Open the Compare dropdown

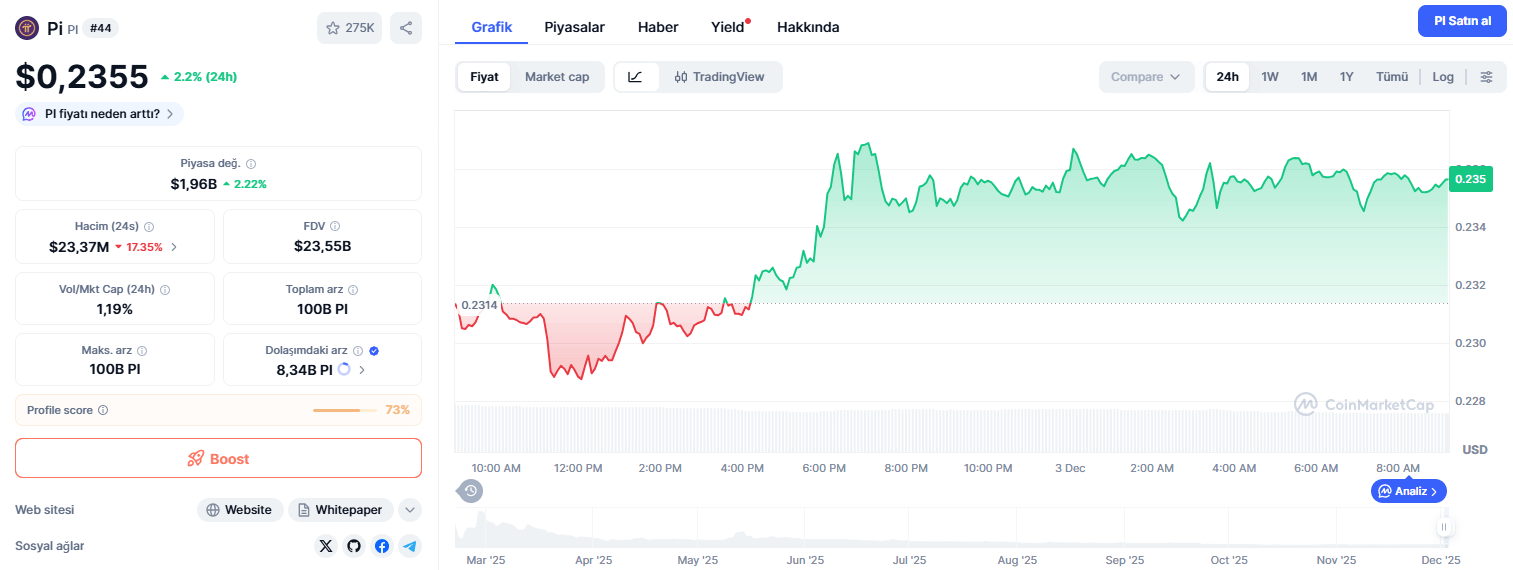1146,77
